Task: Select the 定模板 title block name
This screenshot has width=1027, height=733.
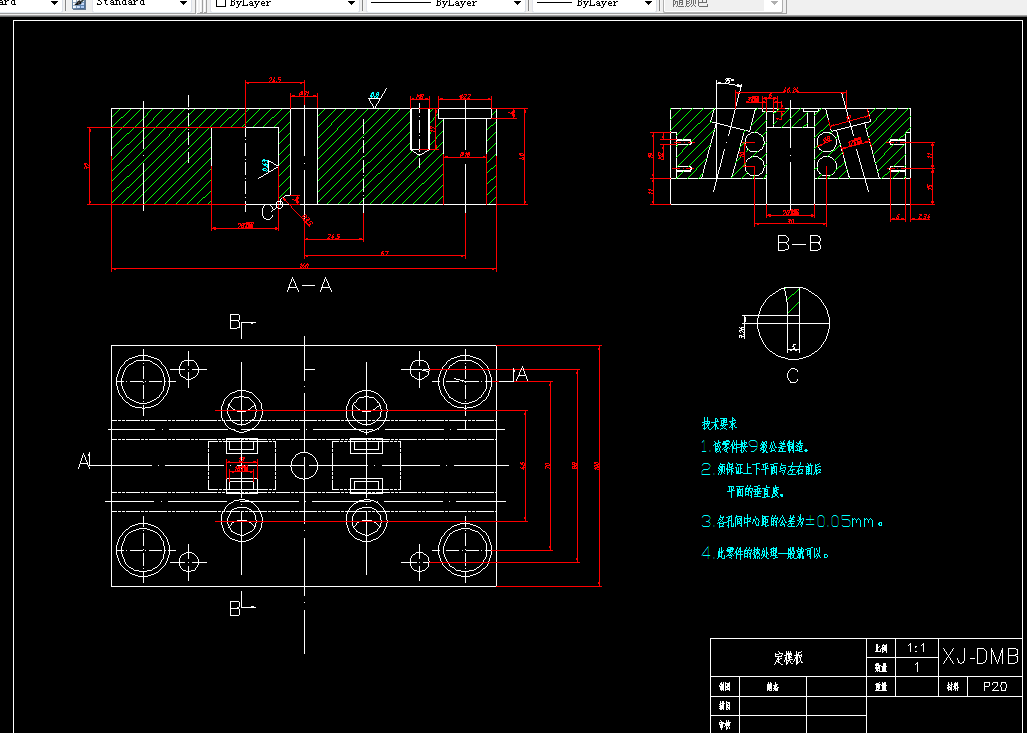Action: click(788, 658)
